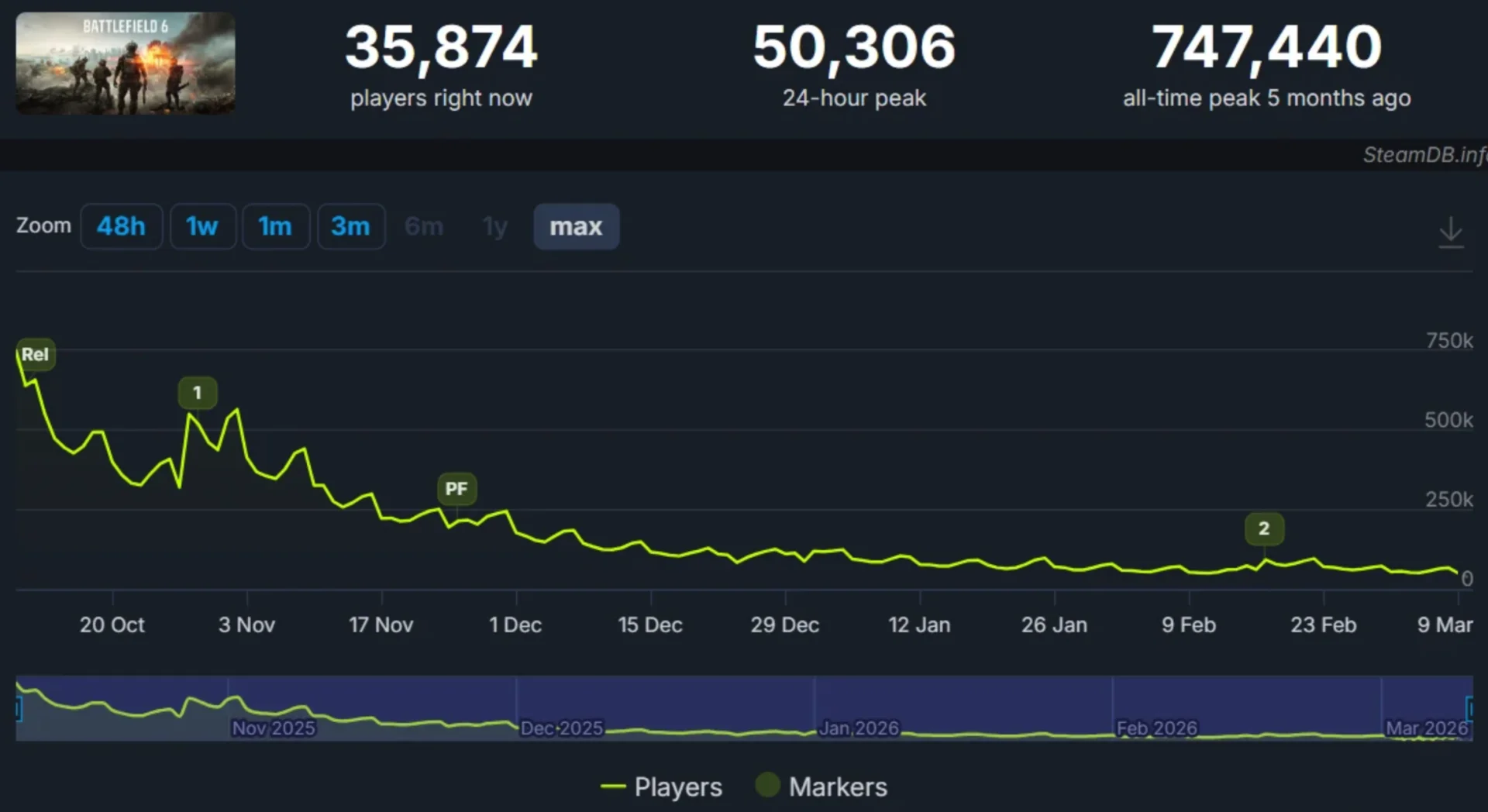This screenshot has width=1488, height=812.
Task: Click the all-time peak 5 months ago caption
Action: [x=1266, y=98]
